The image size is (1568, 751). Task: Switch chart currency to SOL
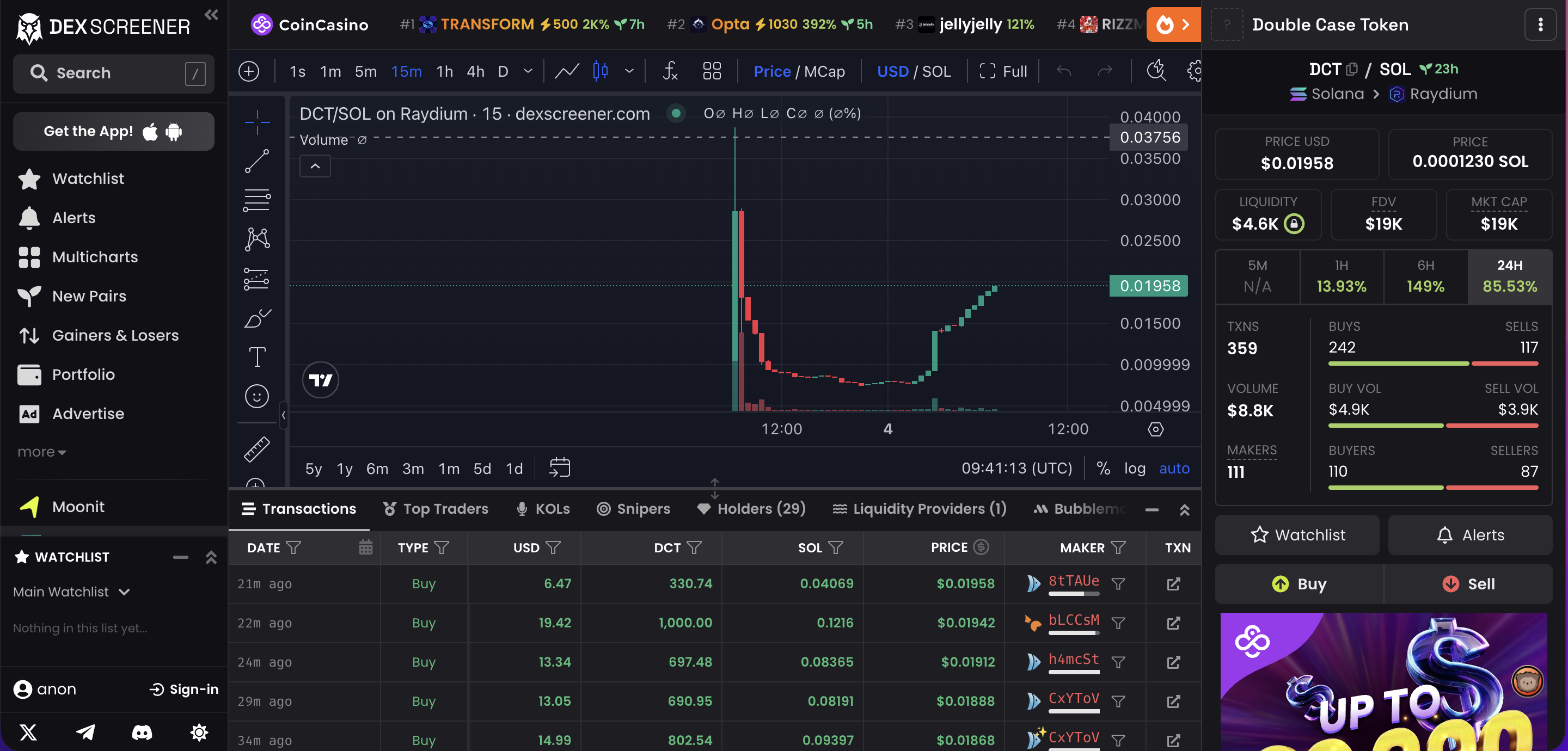936,71
